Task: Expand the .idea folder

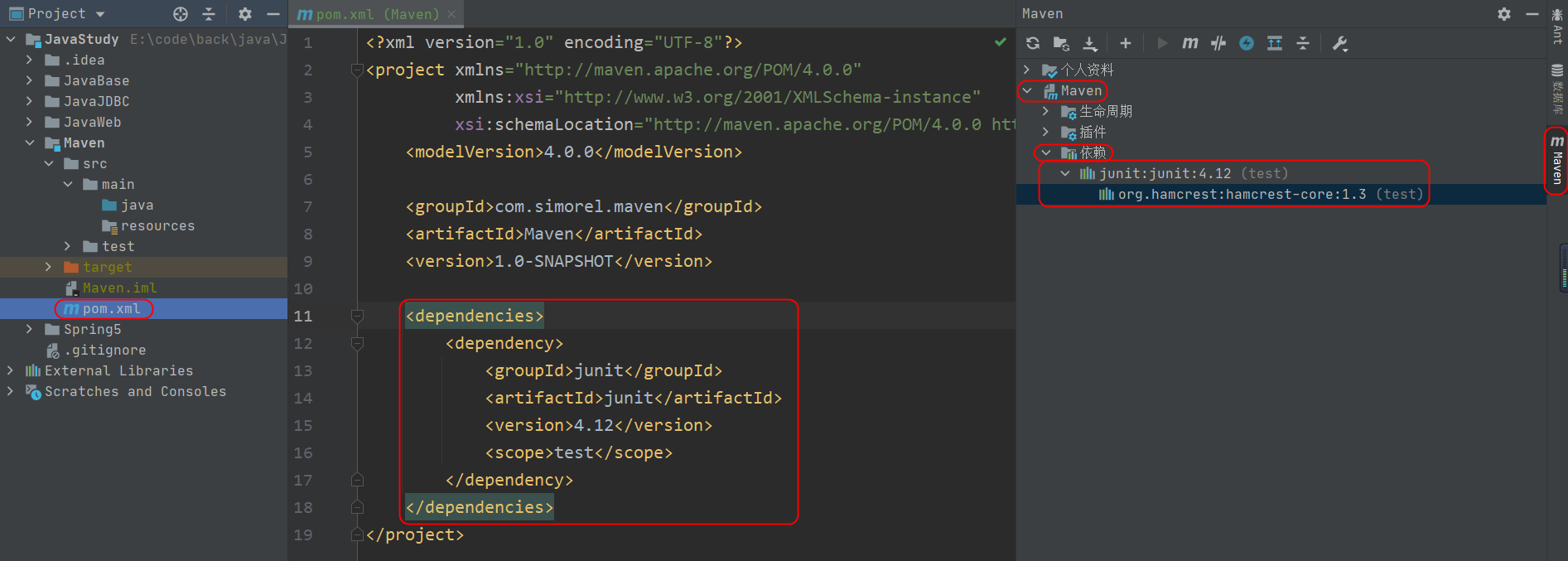Action: point(30,60)
